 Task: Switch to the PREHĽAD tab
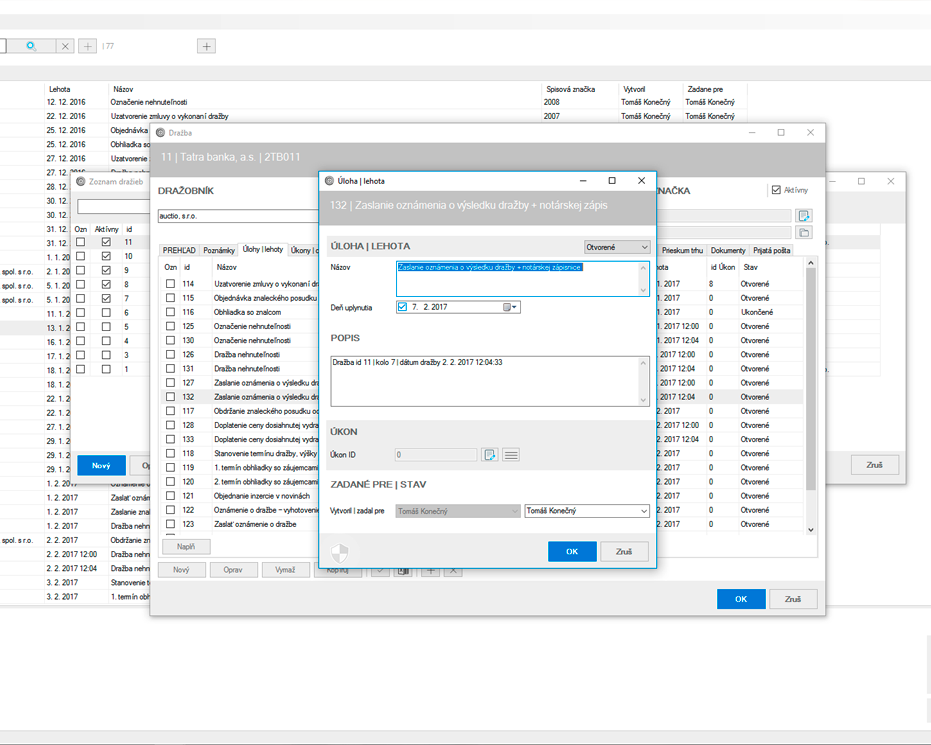coord(179,251)
